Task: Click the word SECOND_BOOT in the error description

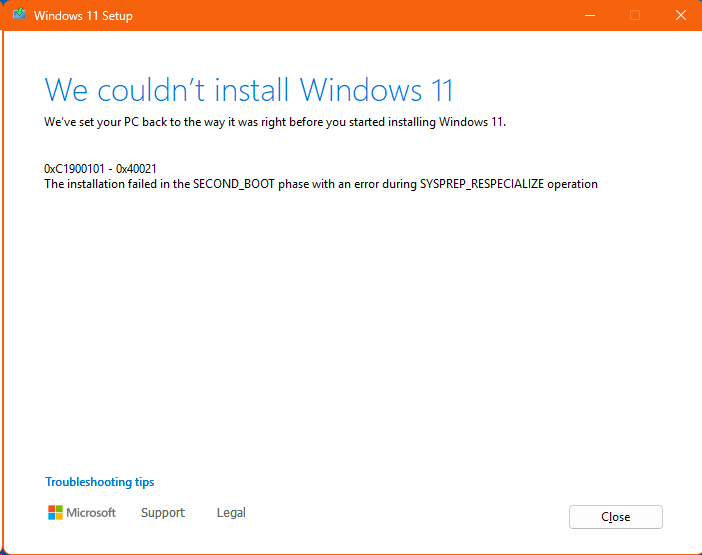Action: (234, 184)
